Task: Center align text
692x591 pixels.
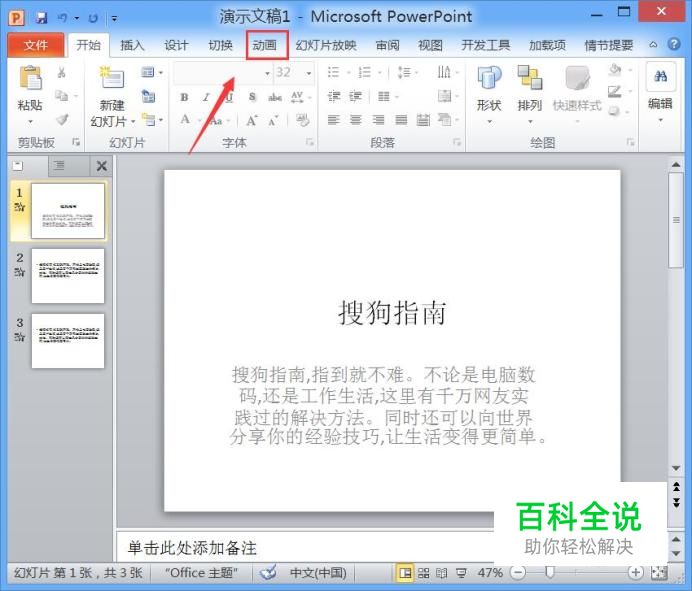Action: [x=356, y=119]
